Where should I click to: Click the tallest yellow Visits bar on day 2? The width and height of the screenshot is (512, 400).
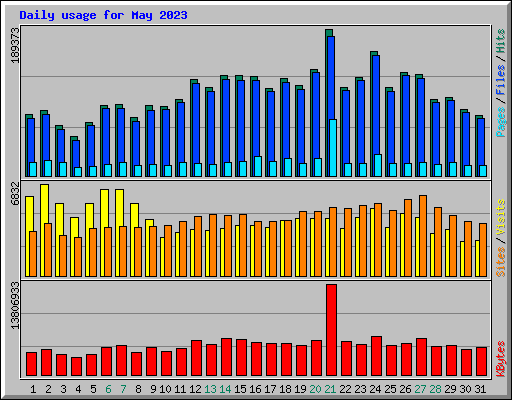click(x=44, y=203)
